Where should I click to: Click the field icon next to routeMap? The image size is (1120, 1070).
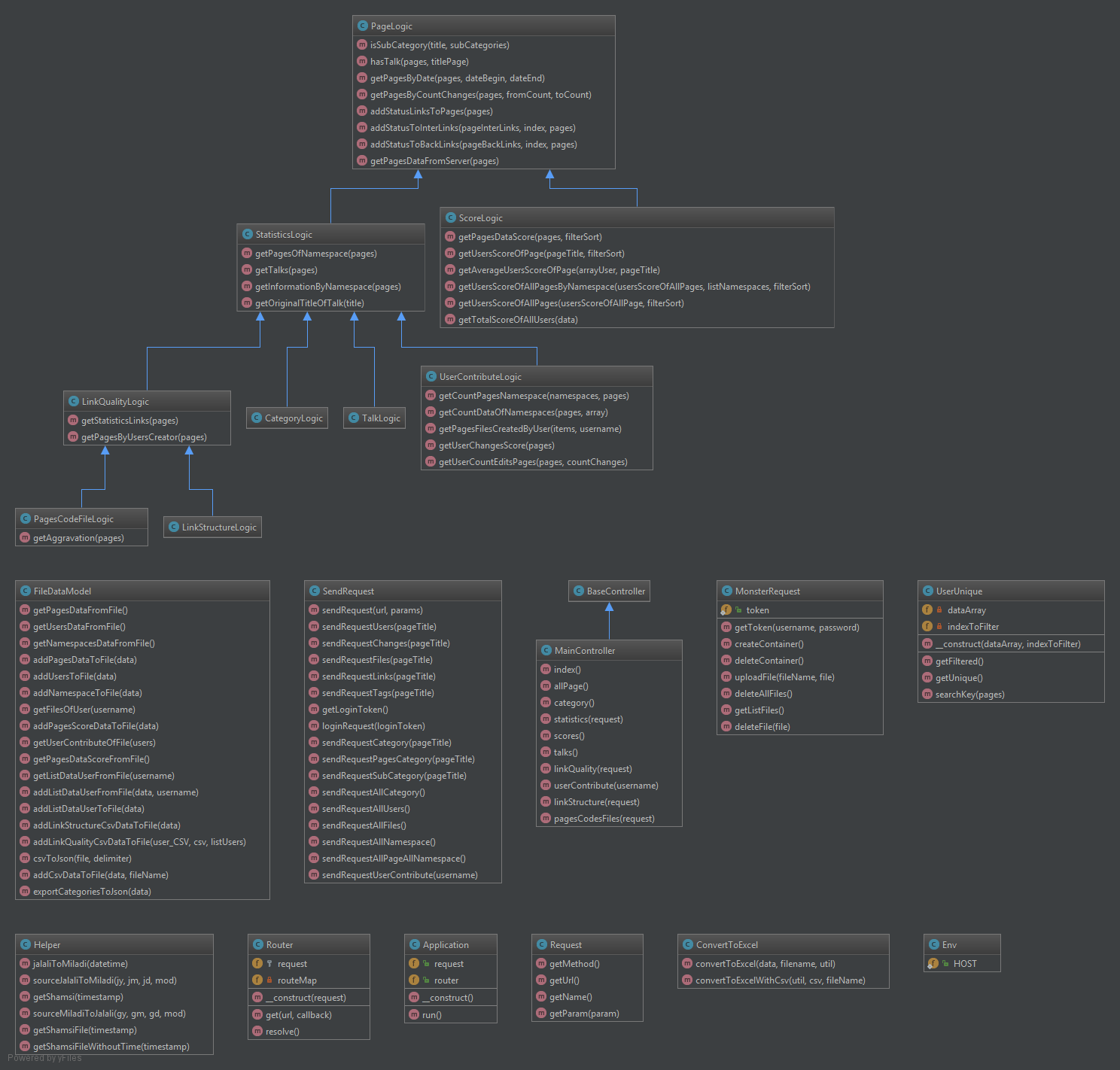pyautogui.click(x=257, y=980)
